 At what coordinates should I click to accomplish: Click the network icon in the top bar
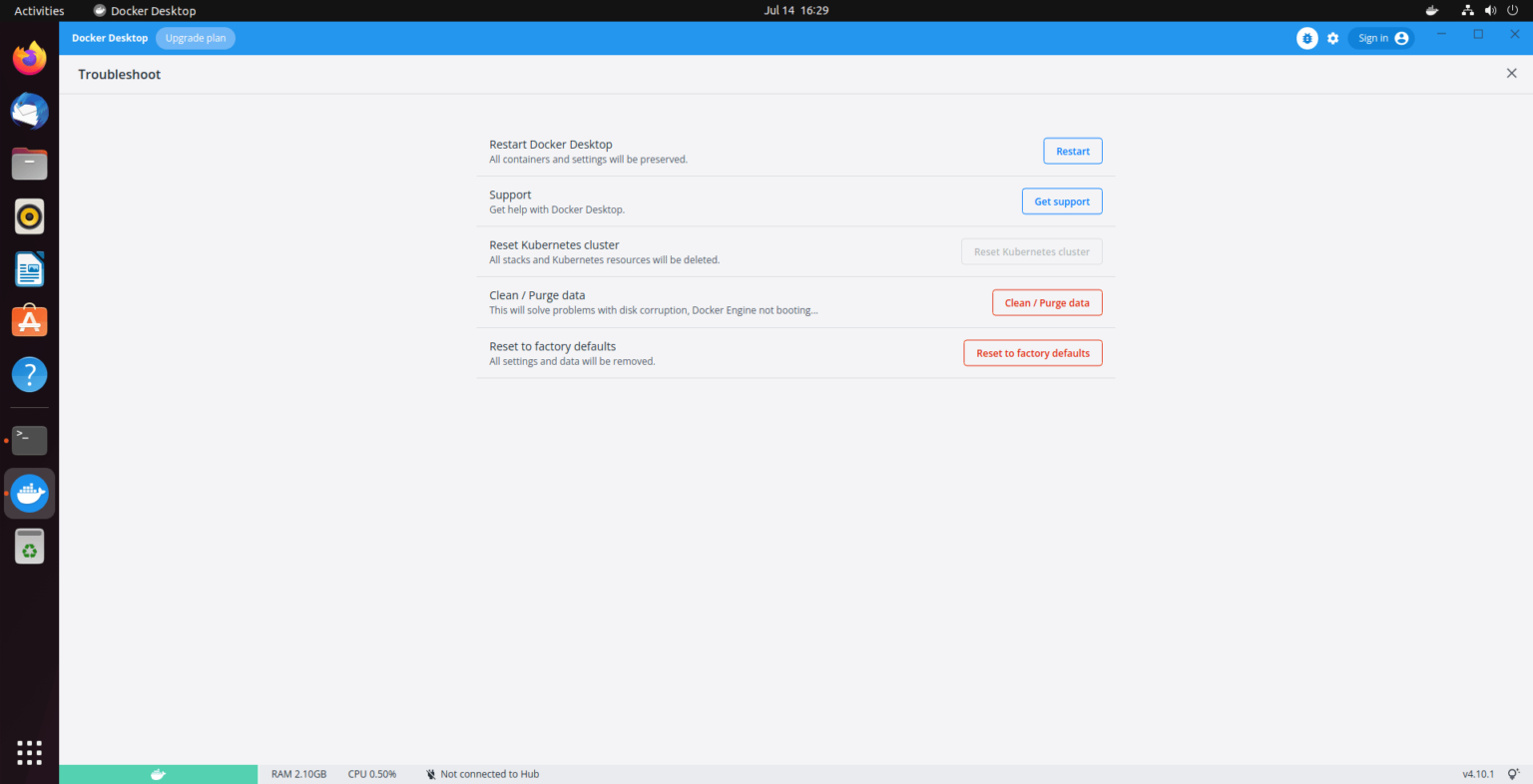click(1467, 10)
